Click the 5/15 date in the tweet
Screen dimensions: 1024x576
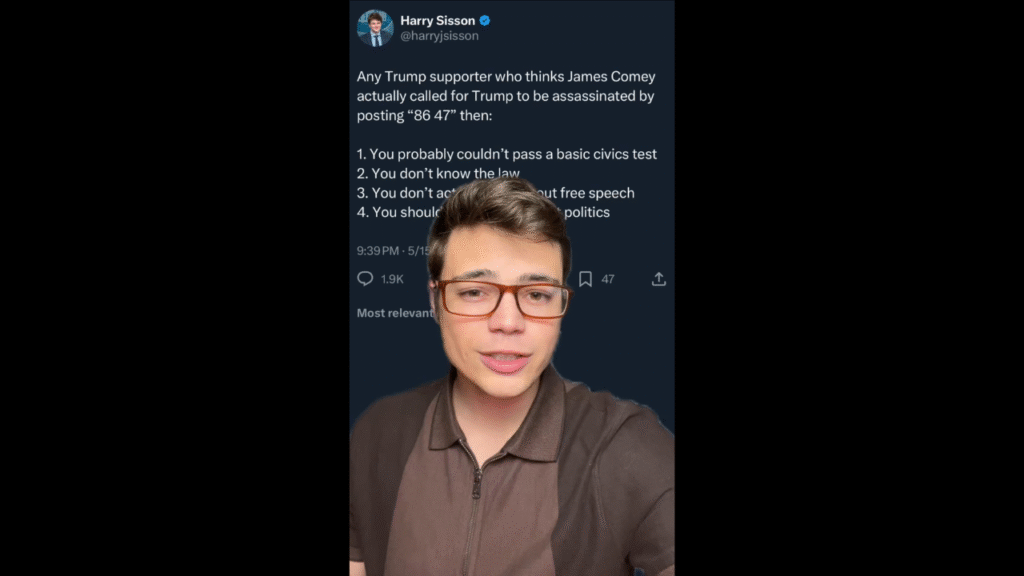click(x=419, y=251)
